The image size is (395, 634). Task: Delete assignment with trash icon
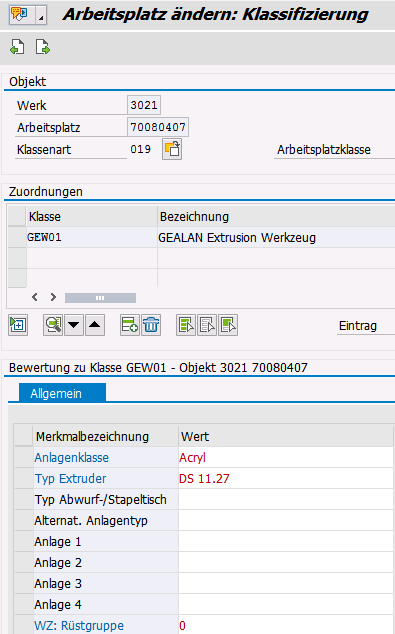151,325
